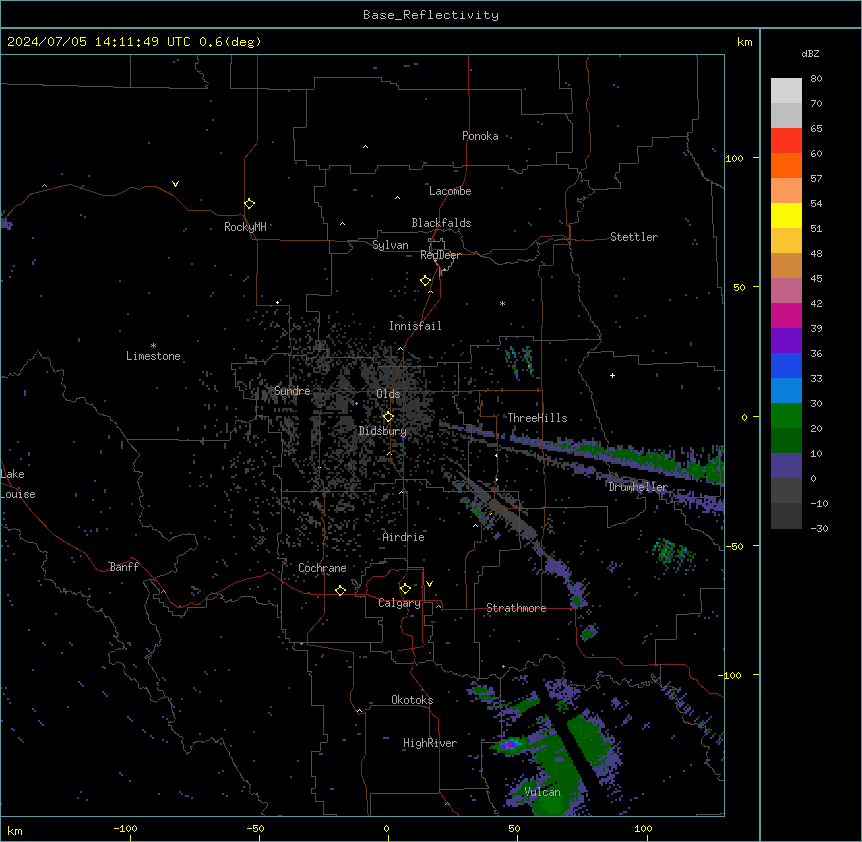Click the yellow v marker northwest of RockyMH
Viewport: 862px width, 842px height.
point(175,184)
